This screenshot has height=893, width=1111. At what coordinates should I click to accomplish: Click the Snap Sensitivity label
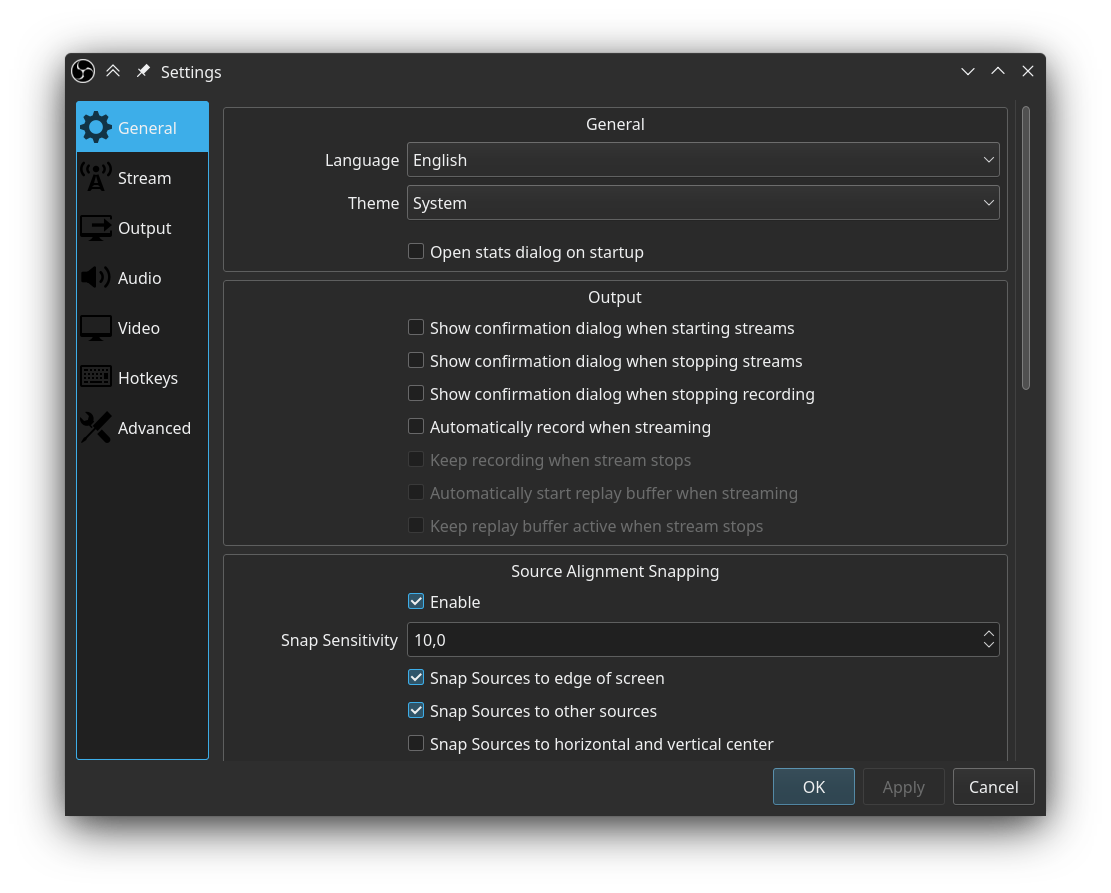click(x=339, y=640)
